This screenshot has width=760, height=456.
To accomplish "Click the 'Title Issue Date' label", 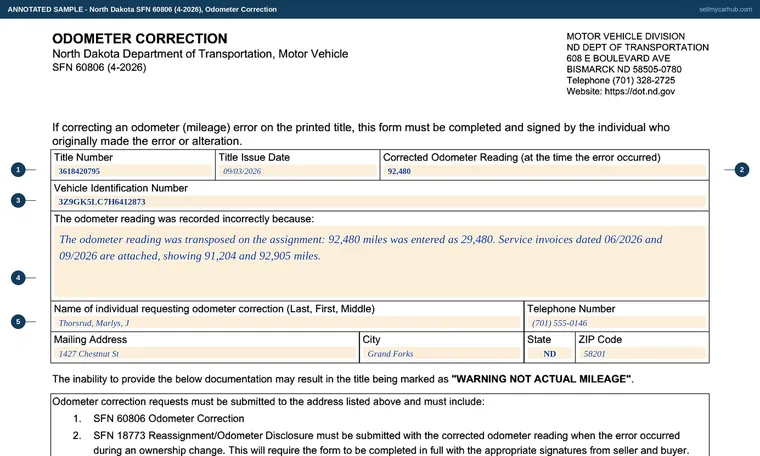I will pos(254,157).
